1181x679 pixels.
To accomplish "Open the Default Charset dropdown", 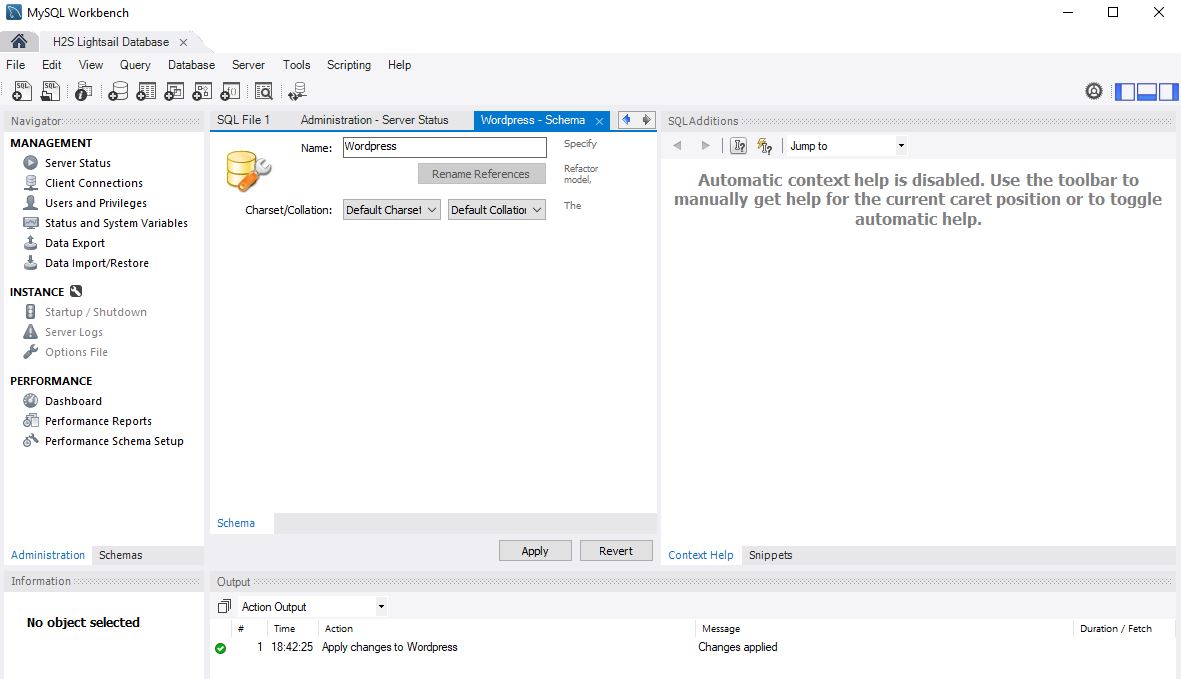I will click(392, 210).
